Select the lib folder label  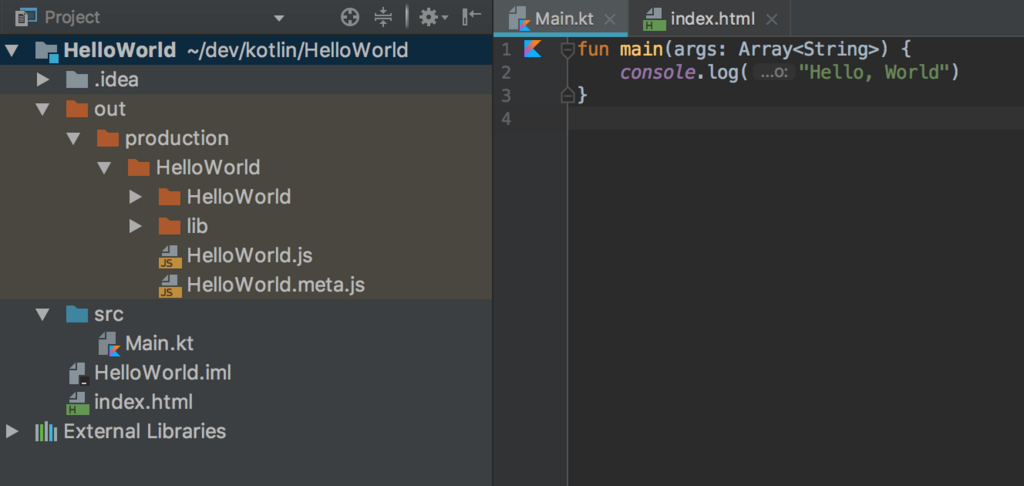coord(197,226)
